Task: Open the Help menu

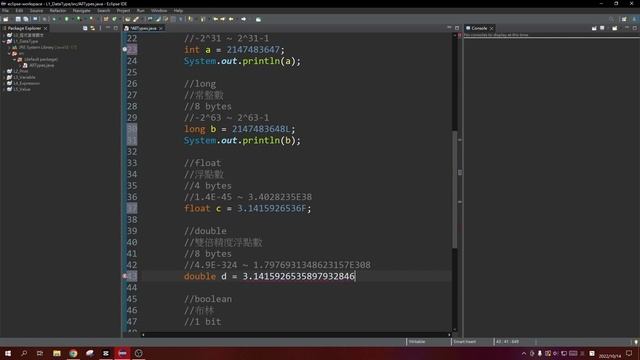Action: [178, 11]
